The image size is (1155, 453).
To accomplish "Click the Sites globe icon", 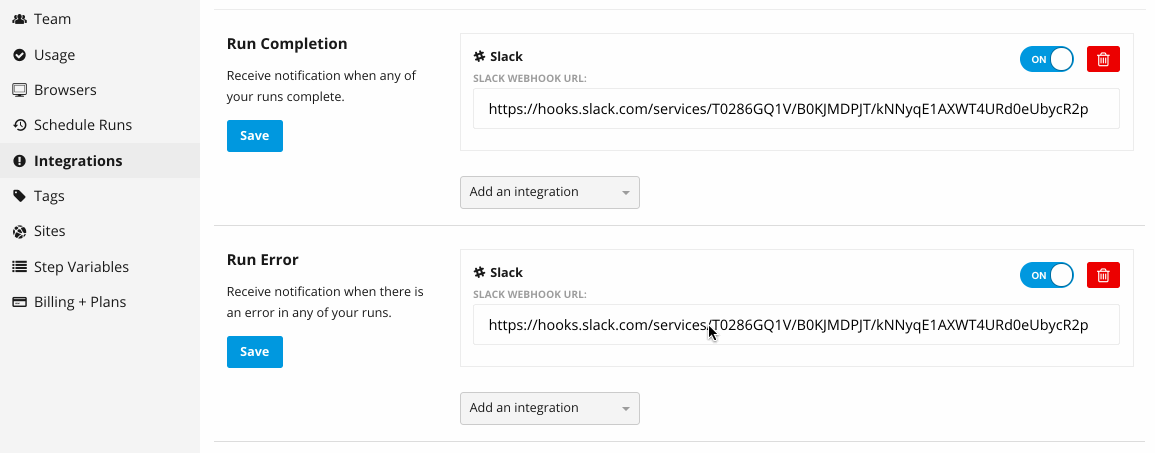I will click(x=20, y=231).
